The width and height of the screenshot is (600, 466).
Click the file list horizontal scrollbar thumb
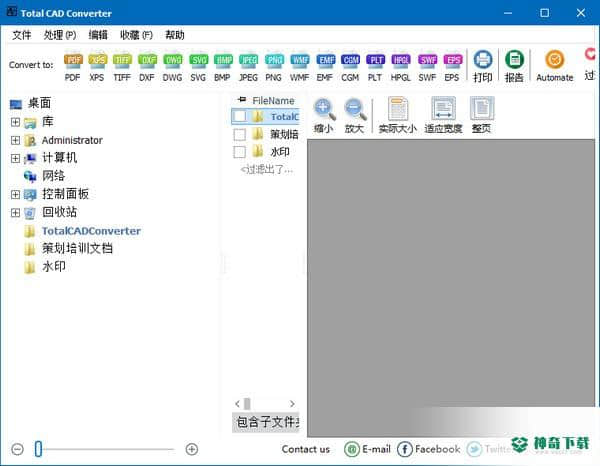[247, 404]
